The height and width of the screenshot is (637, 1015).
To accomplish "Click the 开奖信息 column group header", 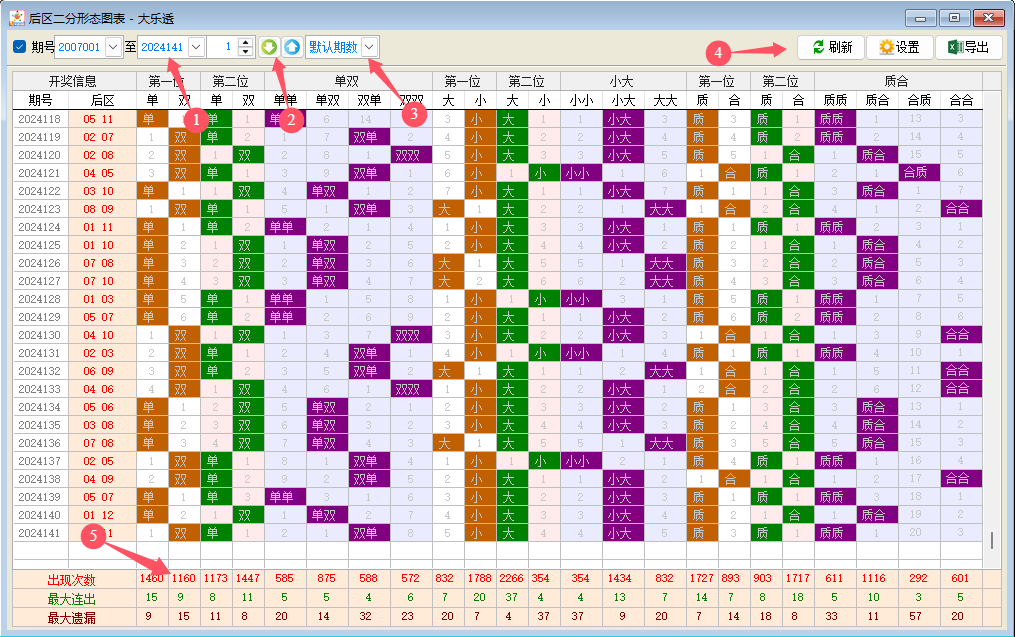I will pyautogui.click(x=72, y=82).
